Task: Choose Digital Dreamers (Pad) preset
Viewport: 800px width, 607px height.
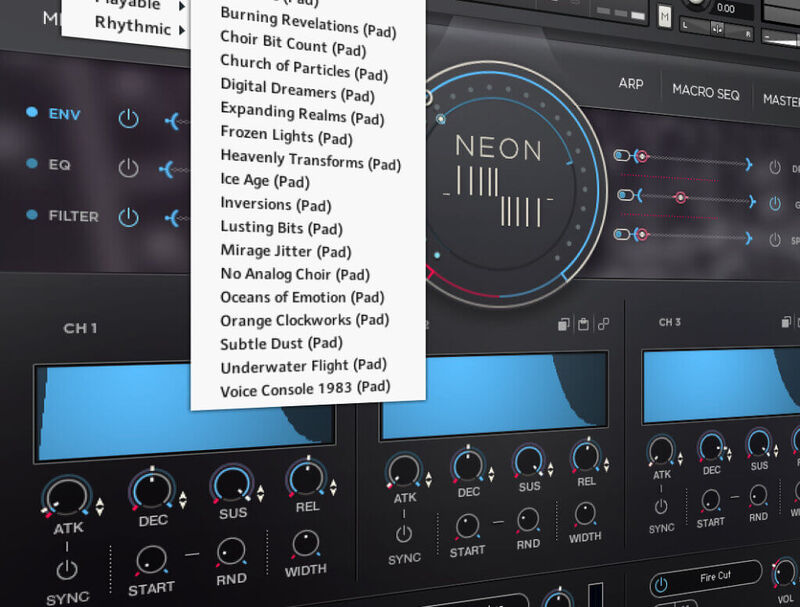Action: [x=297, y=90]
